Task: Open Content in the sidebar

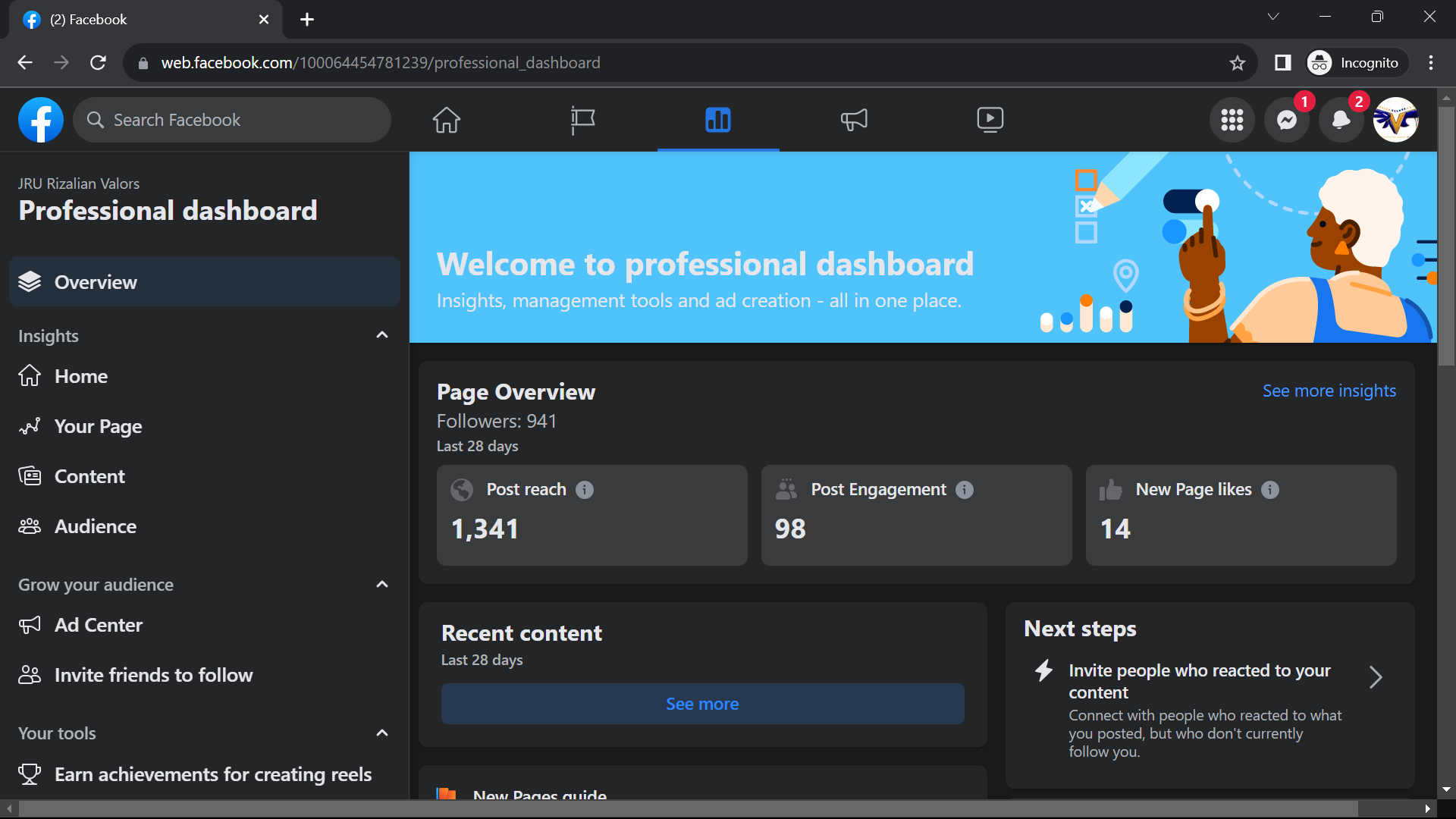Action: (205, 476)
